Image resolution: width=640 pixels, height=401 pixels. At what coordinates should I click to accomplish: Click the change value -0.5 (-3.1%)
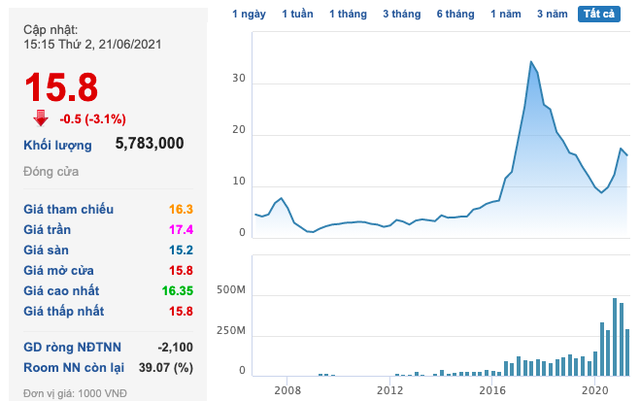click(93, 119)
